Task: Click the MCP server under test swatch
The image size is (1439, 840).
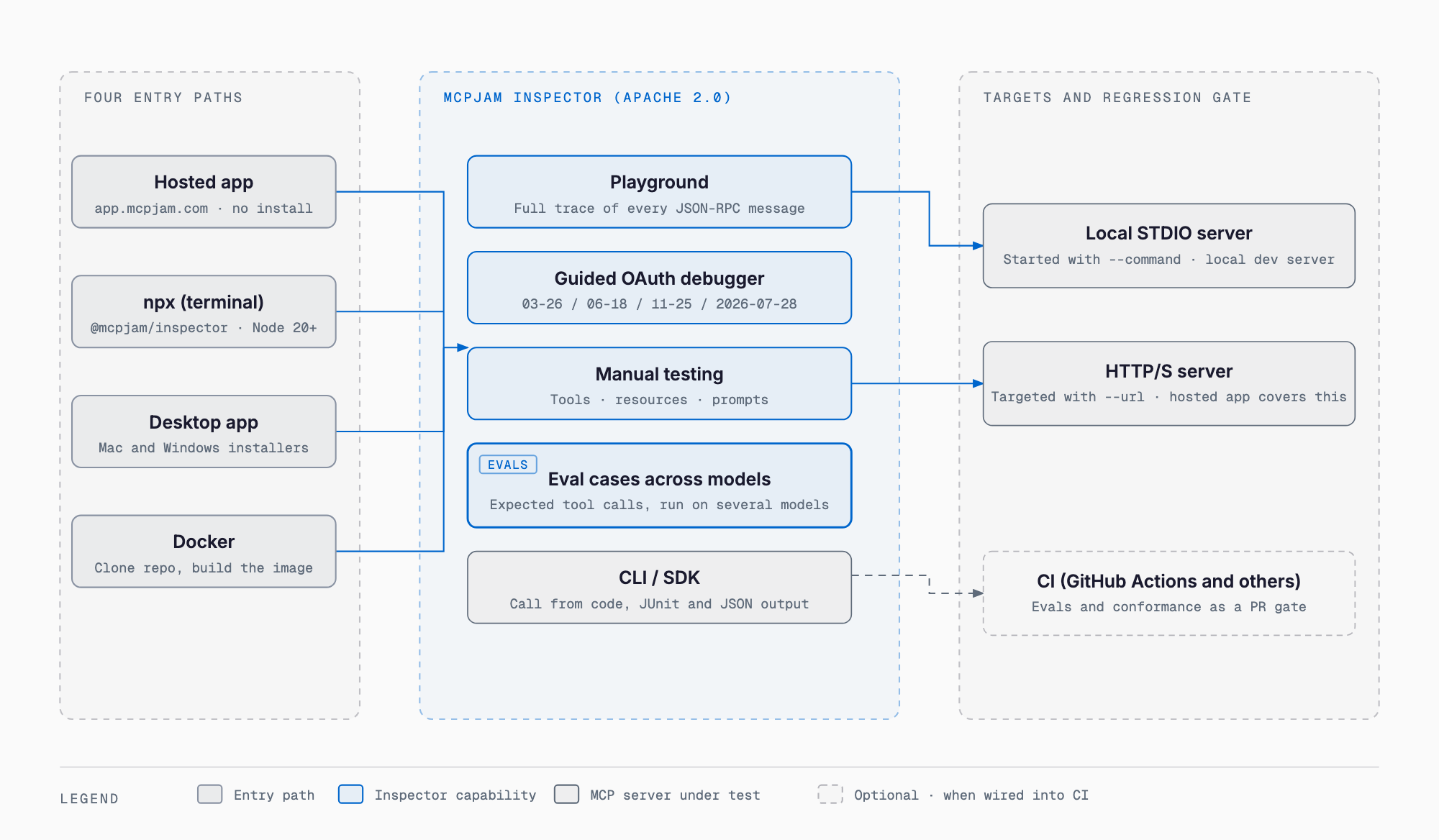Action: [567, 794]
